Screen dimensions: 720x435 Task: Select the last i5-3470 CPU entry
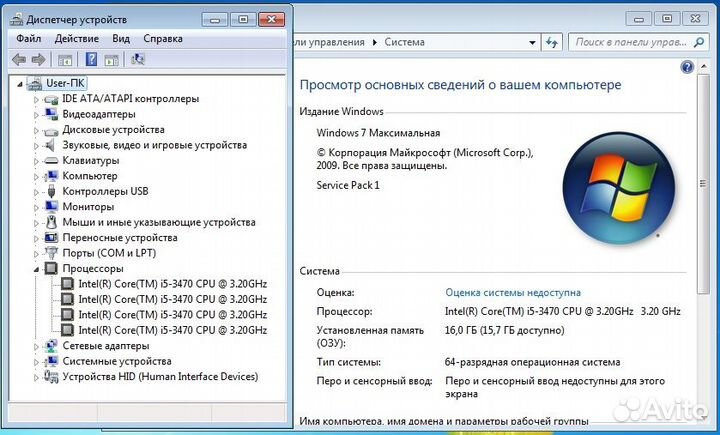(x=172, y=330)
